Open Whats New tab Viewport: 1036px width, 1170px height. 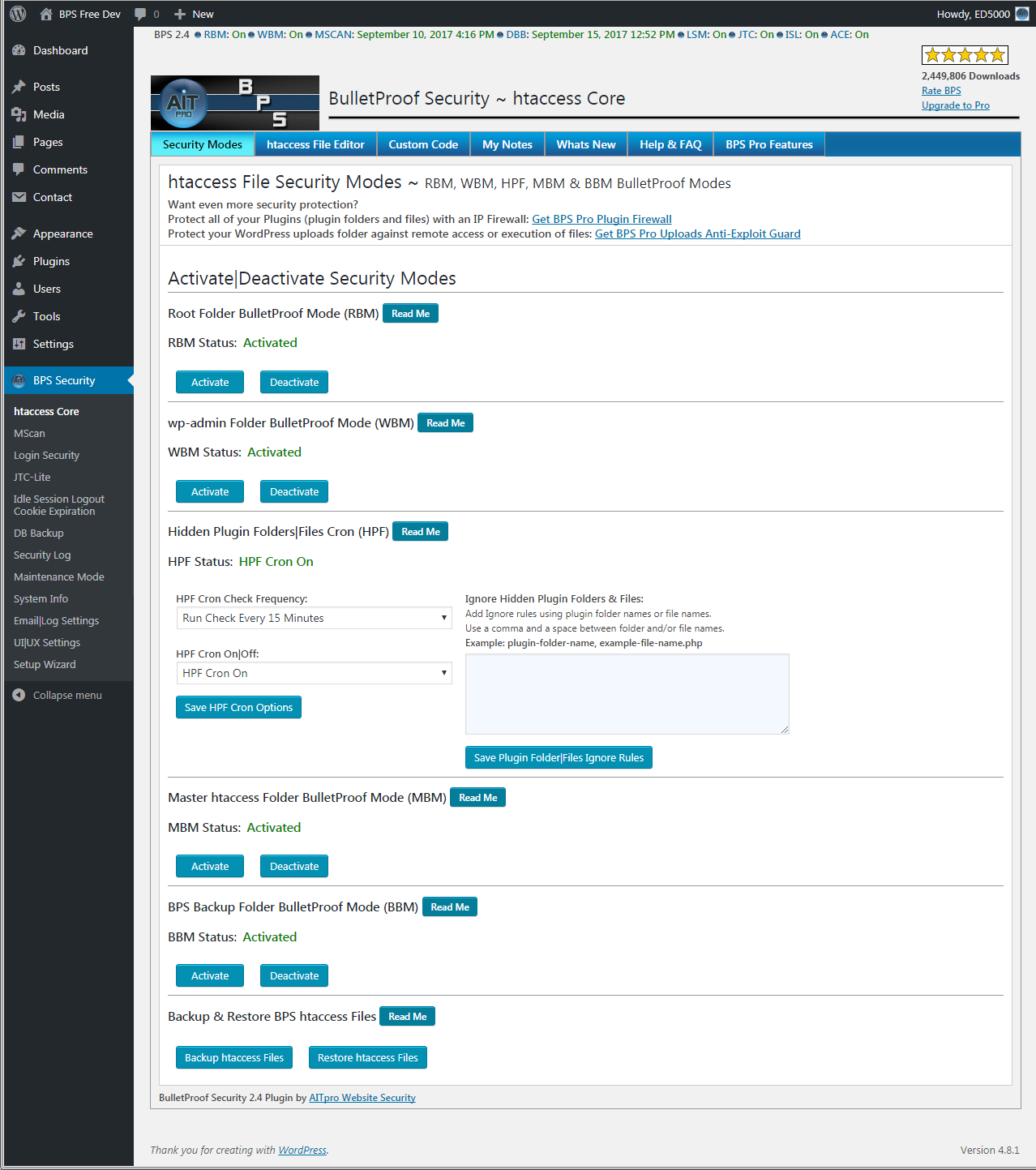(586, 144)
